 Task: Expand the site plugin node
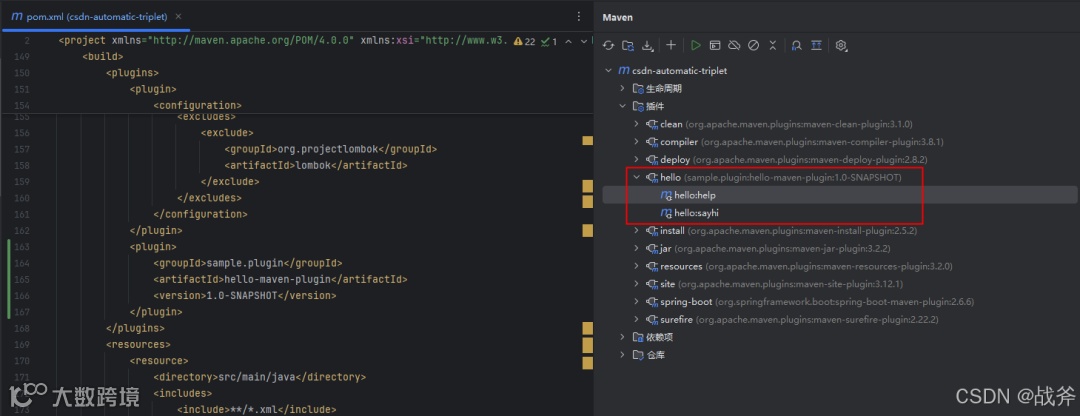[636, 284]
